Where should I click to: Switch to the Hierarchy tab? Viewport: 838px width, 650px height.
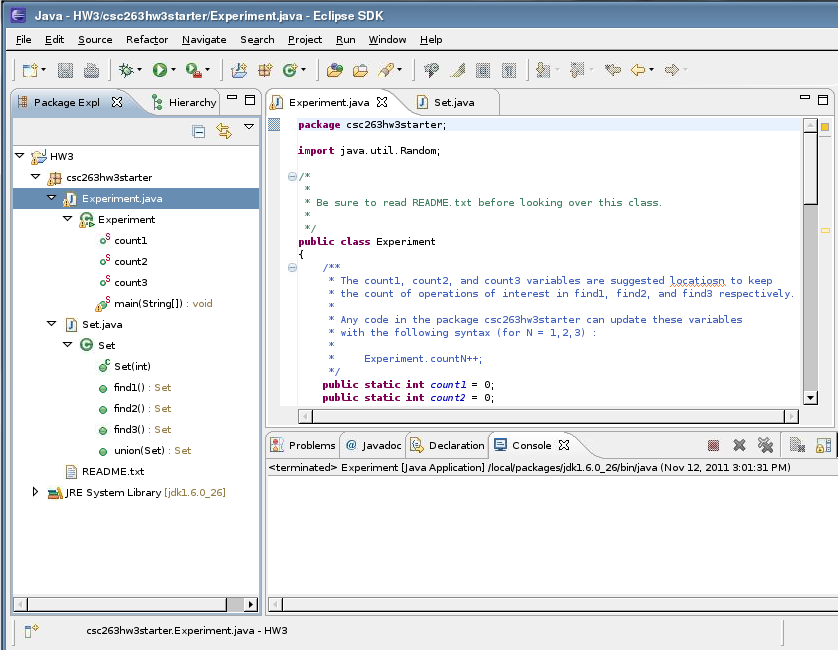[184, 102]
